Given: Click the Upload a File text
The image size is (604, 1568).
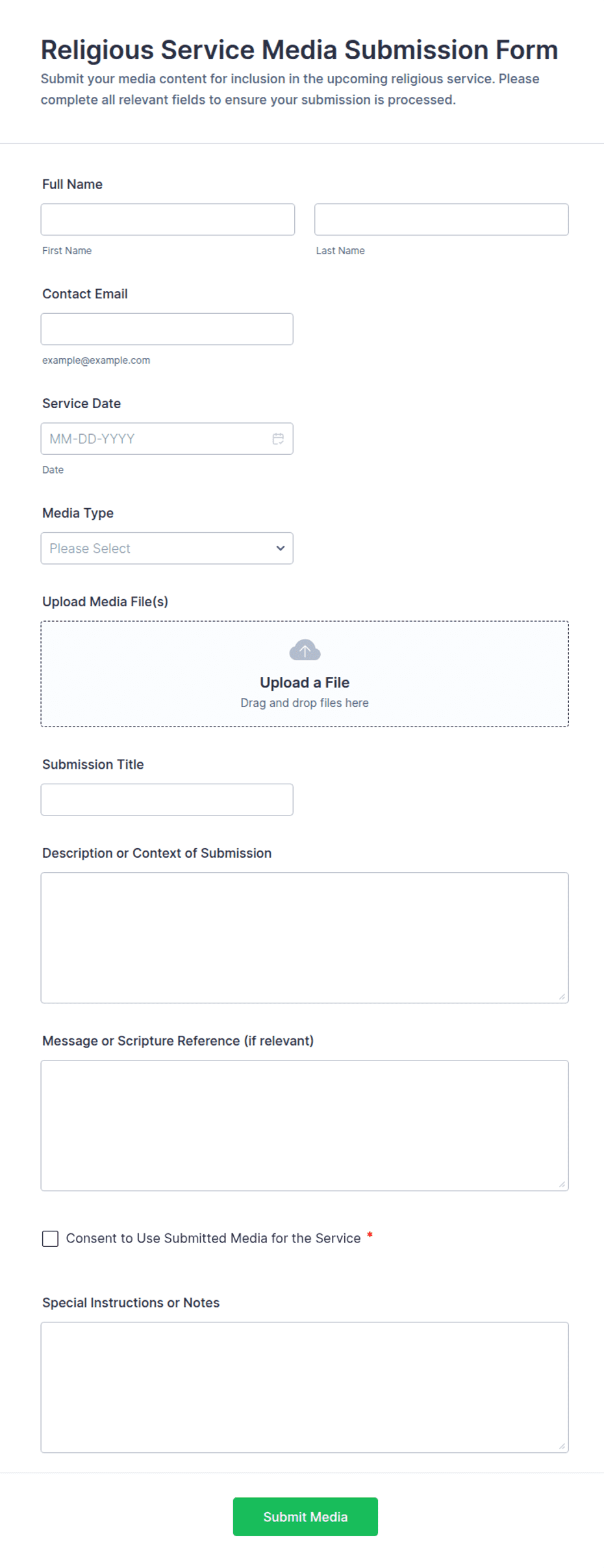Looking at the screenshot, I should pos(305,682).
